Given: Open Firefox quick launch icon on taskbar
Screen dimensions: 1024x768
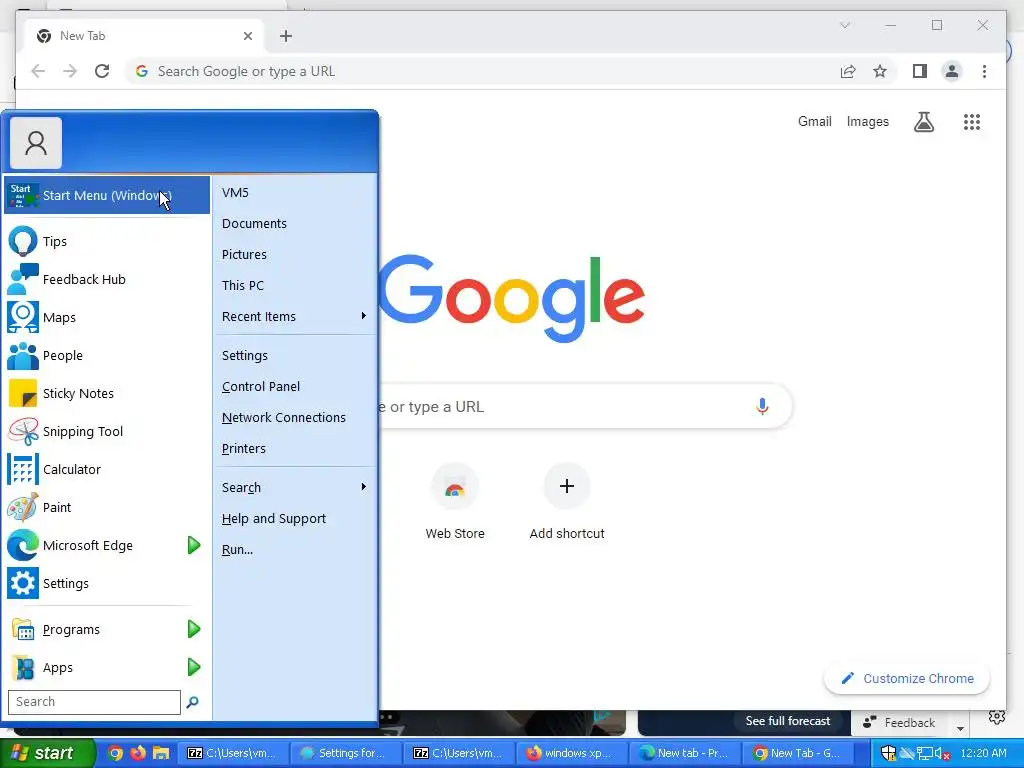Looking at the screenshot, I should point(138,753).
